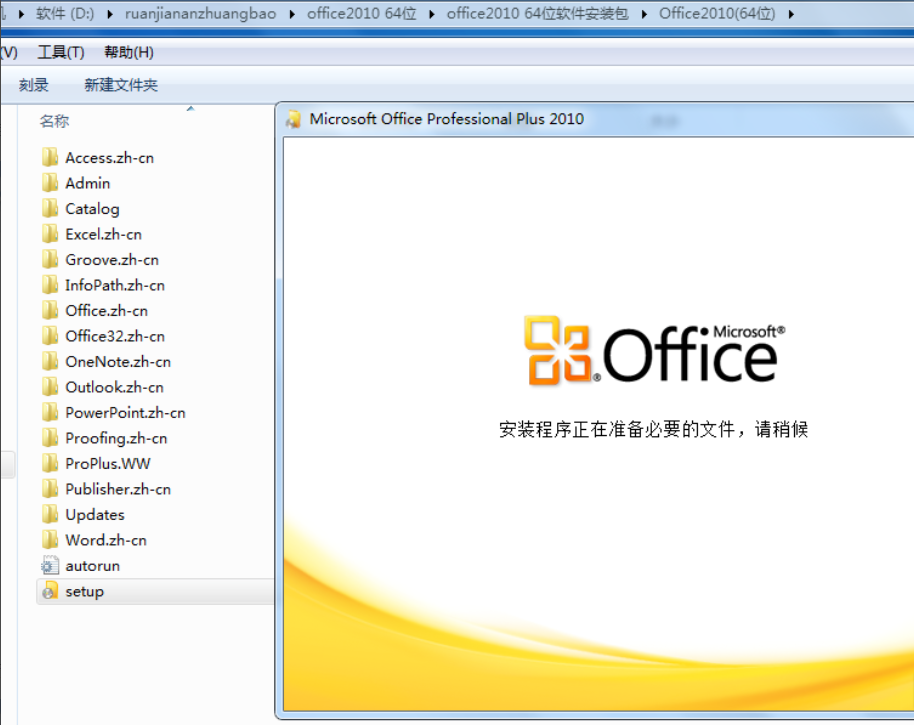The width and height of the screenshot is (914, 725).
Task: Click the Office2010(64位) breadcrumb segment
Action: tap(717, 13)
